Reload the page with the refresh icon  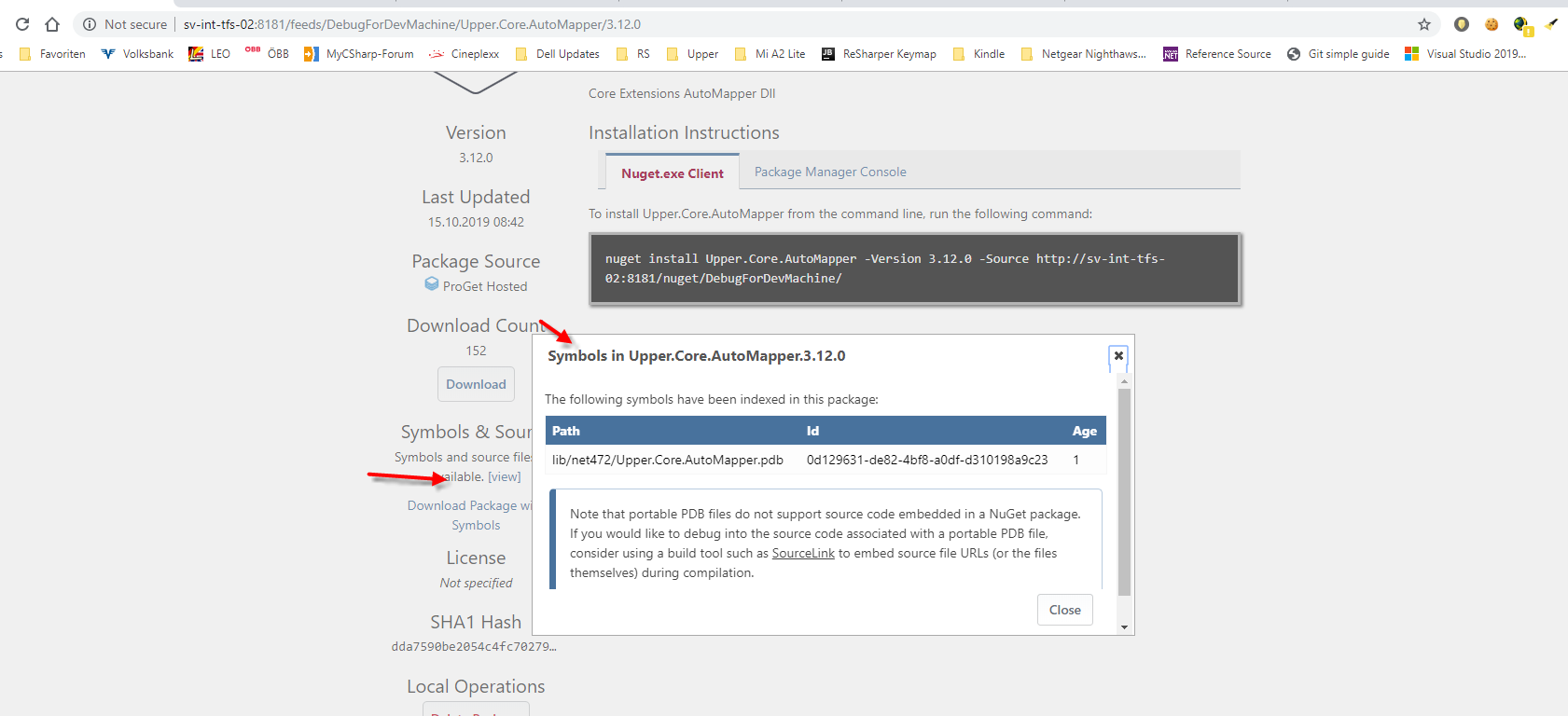click(22, 24)
